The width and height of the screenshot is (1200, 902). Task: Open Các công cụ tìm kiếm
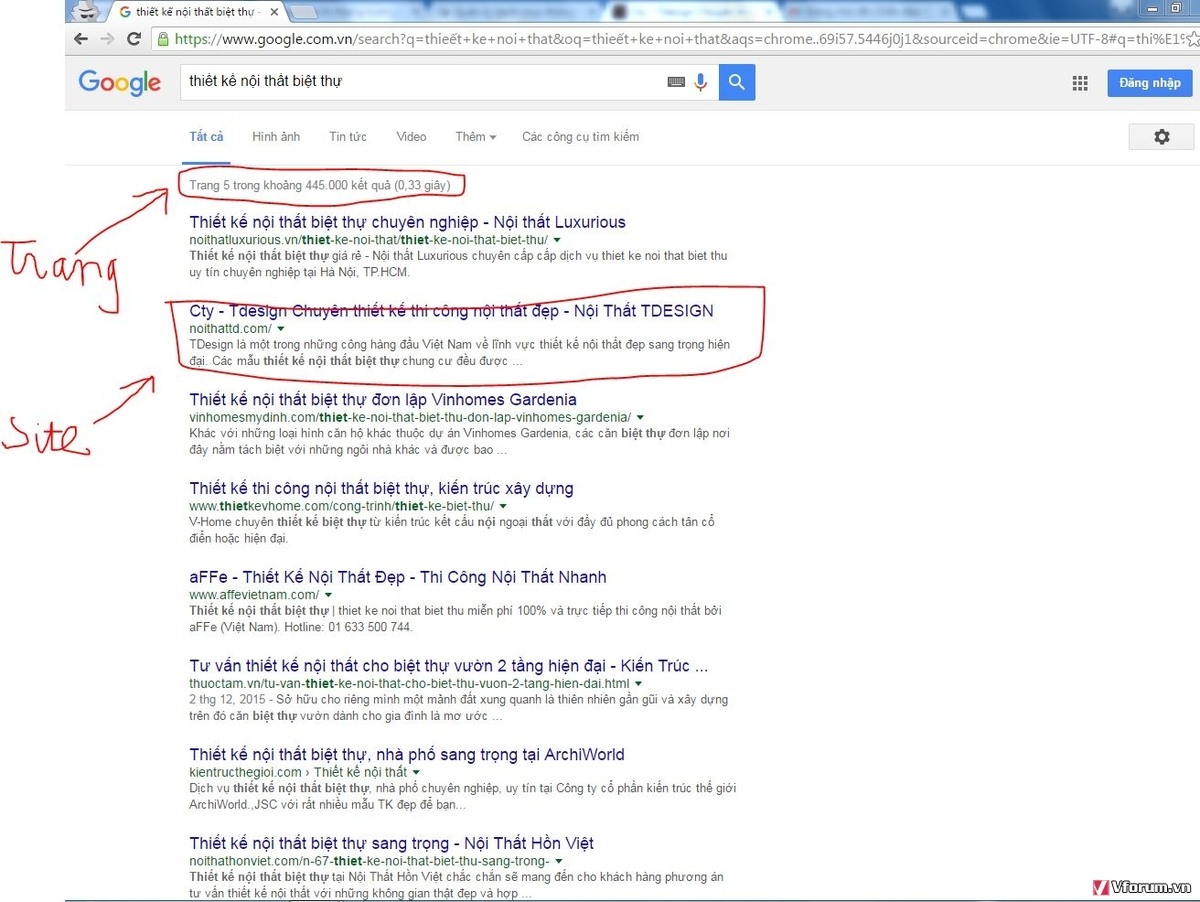pos(580,137)
